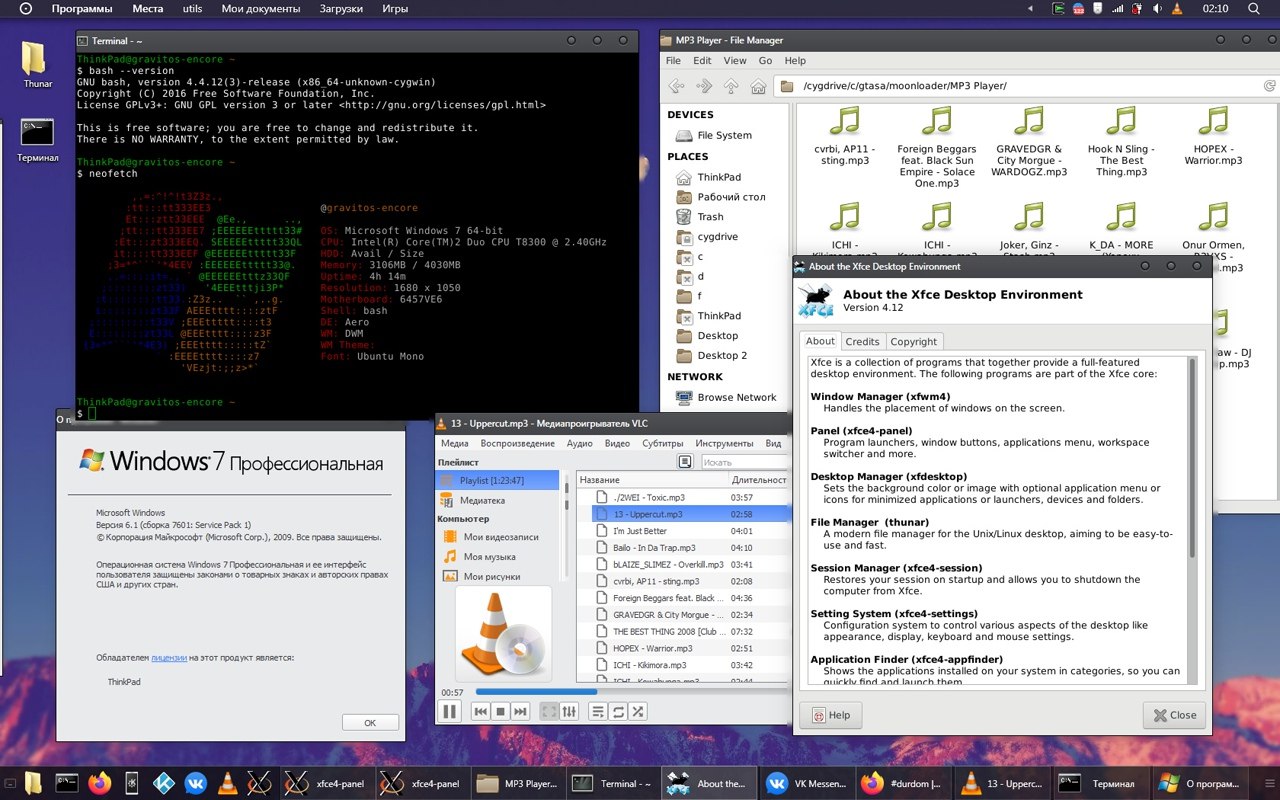This screenshot has height=800, width=1280.
Task: Open the Инструменты menu in VLC
Action: click(x=724, y=443)
